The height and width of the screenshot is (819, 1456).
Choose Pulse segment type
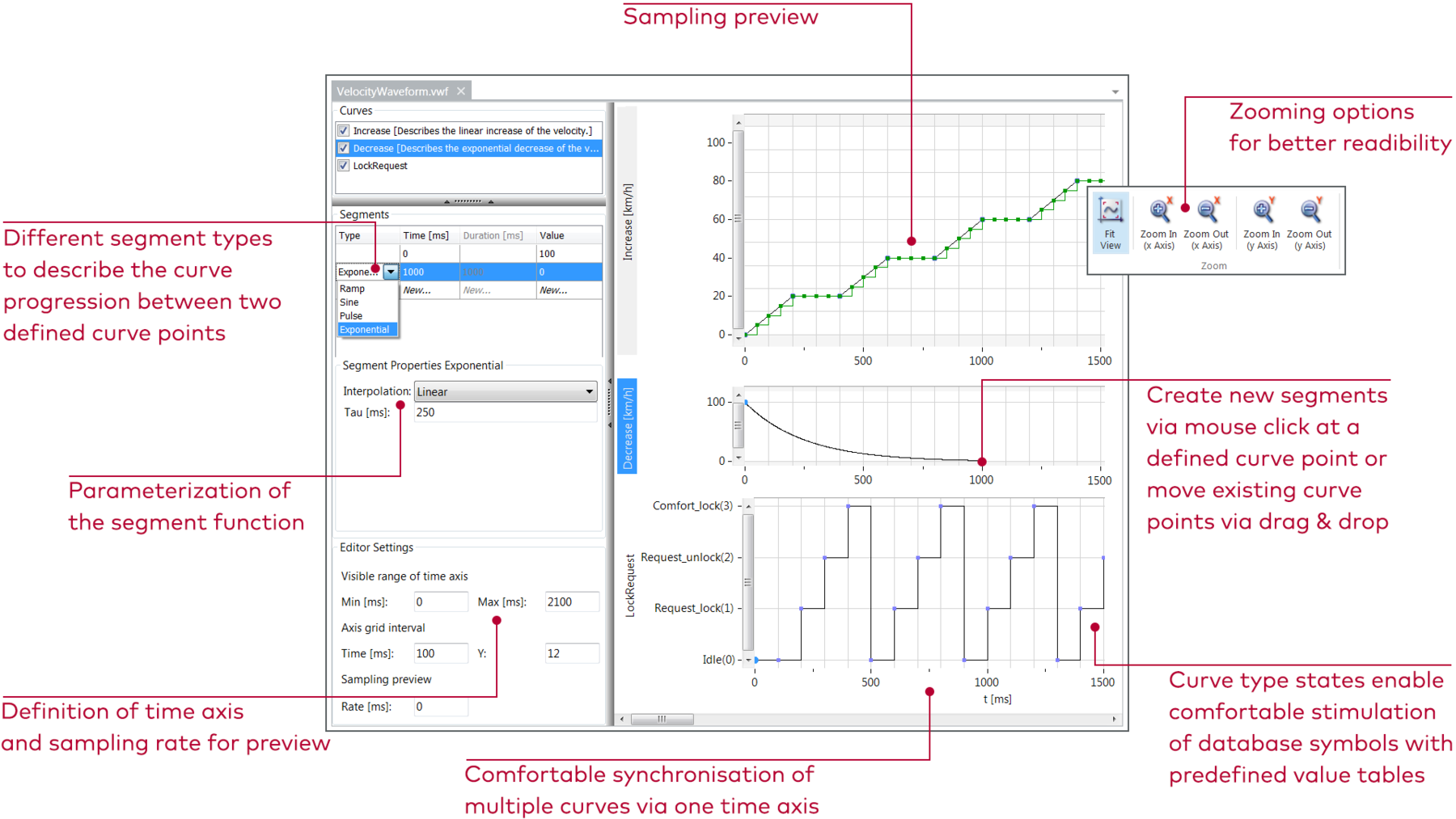point(367,316)
